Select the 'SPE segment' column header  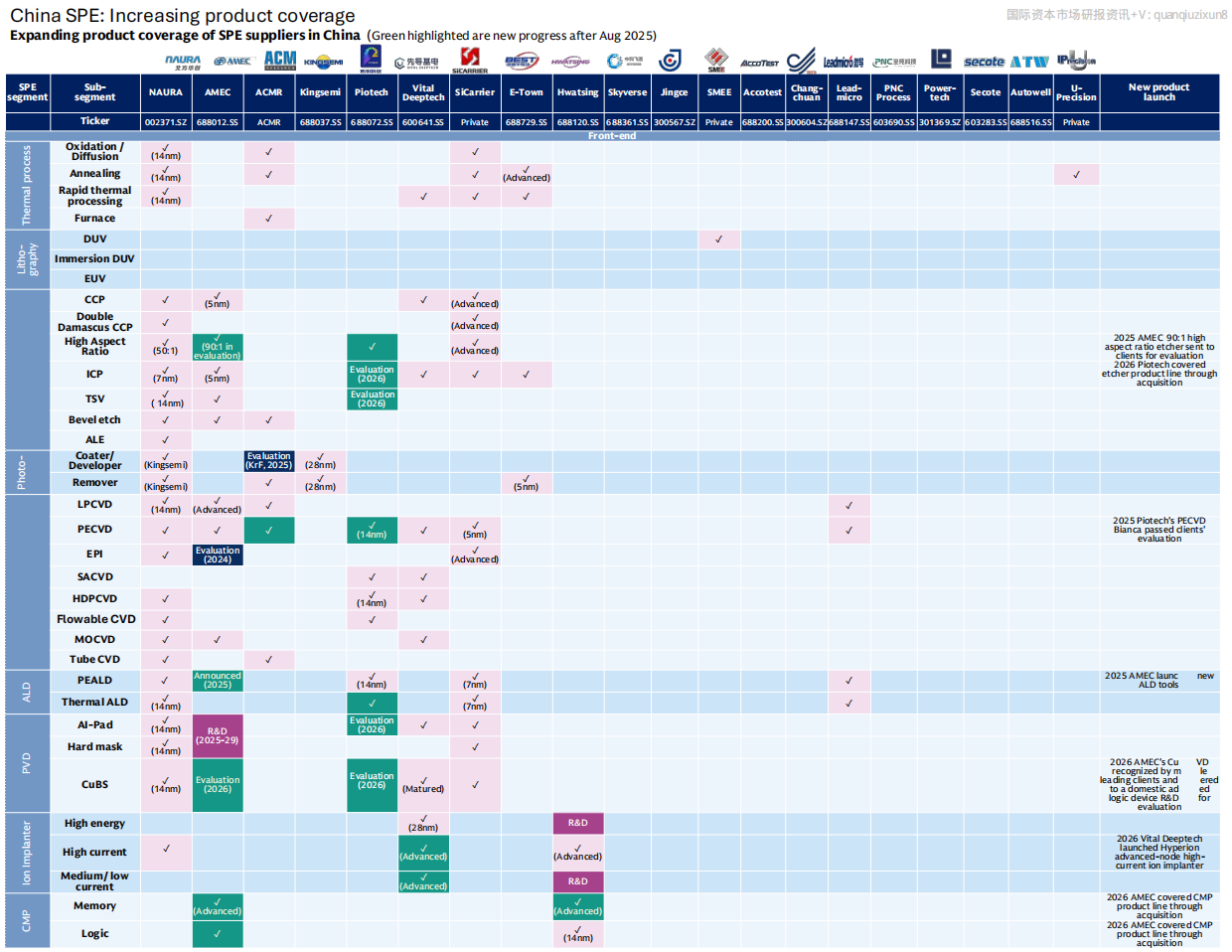28,92
